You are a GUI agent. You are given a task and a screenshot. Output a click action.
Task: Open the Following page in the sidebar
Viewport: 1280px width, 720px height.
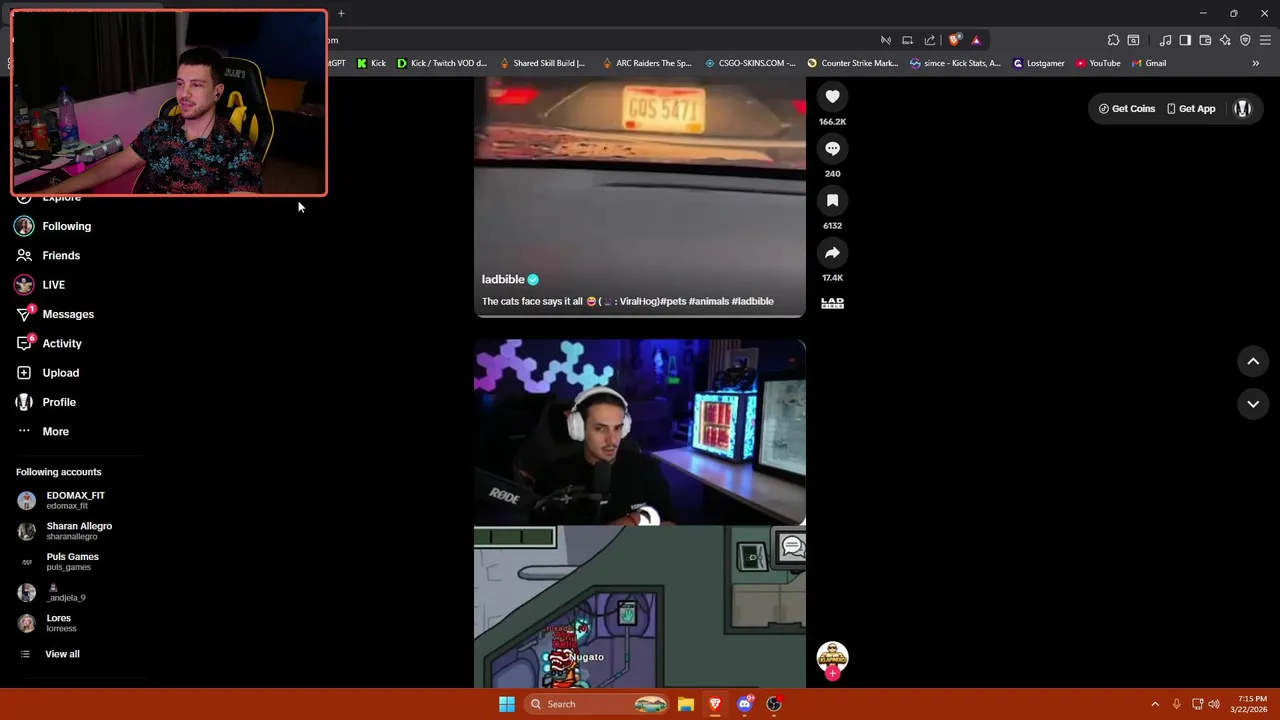(66, 226)
